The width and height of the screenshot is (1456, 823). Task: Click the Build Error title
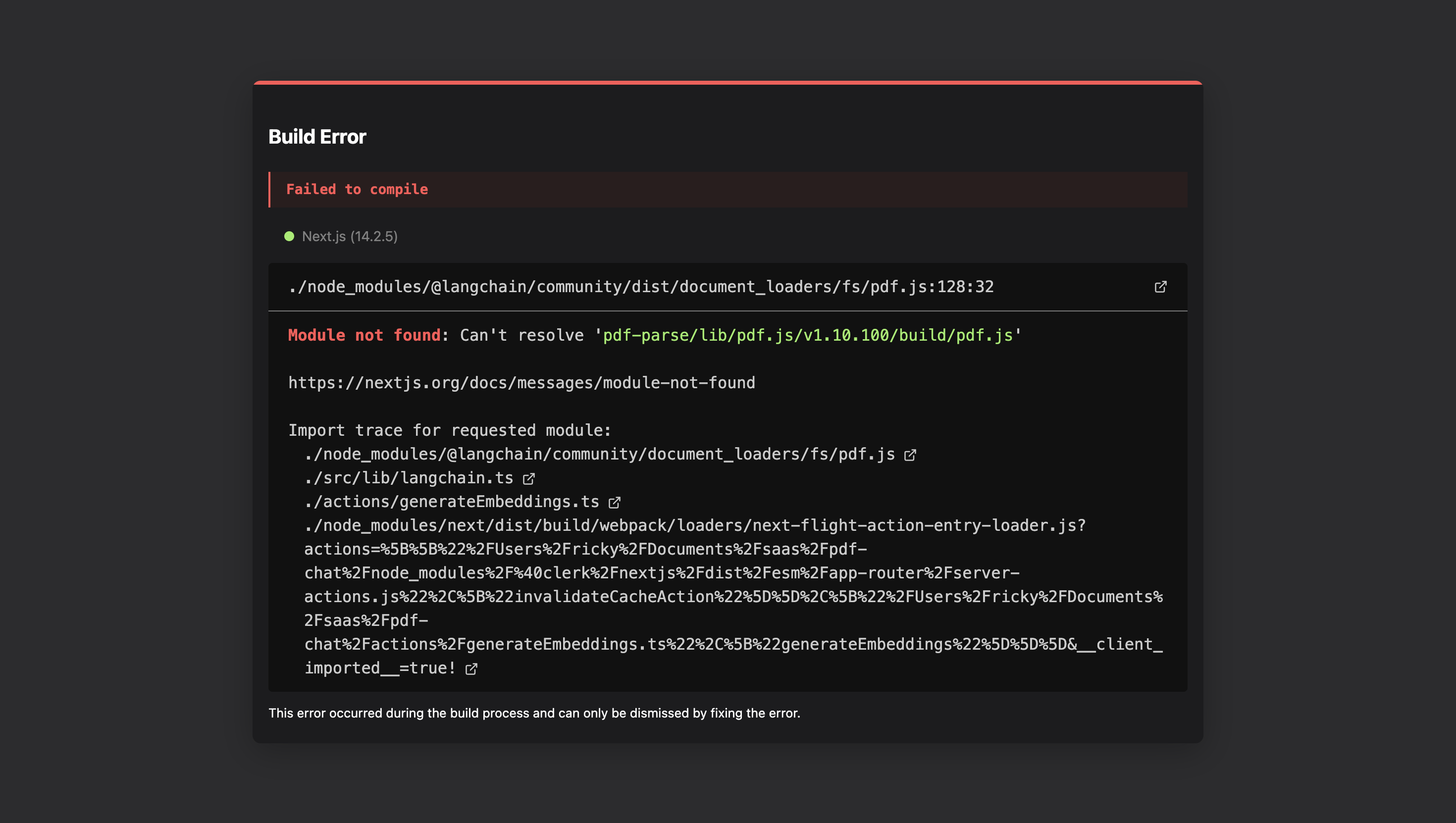(316, 136)
